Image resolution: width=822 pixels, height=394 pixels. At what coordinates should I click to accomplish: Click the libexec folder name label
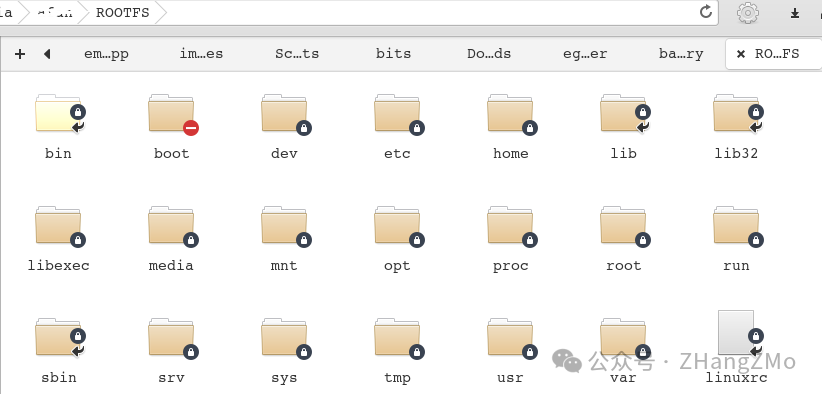[59, 266]
